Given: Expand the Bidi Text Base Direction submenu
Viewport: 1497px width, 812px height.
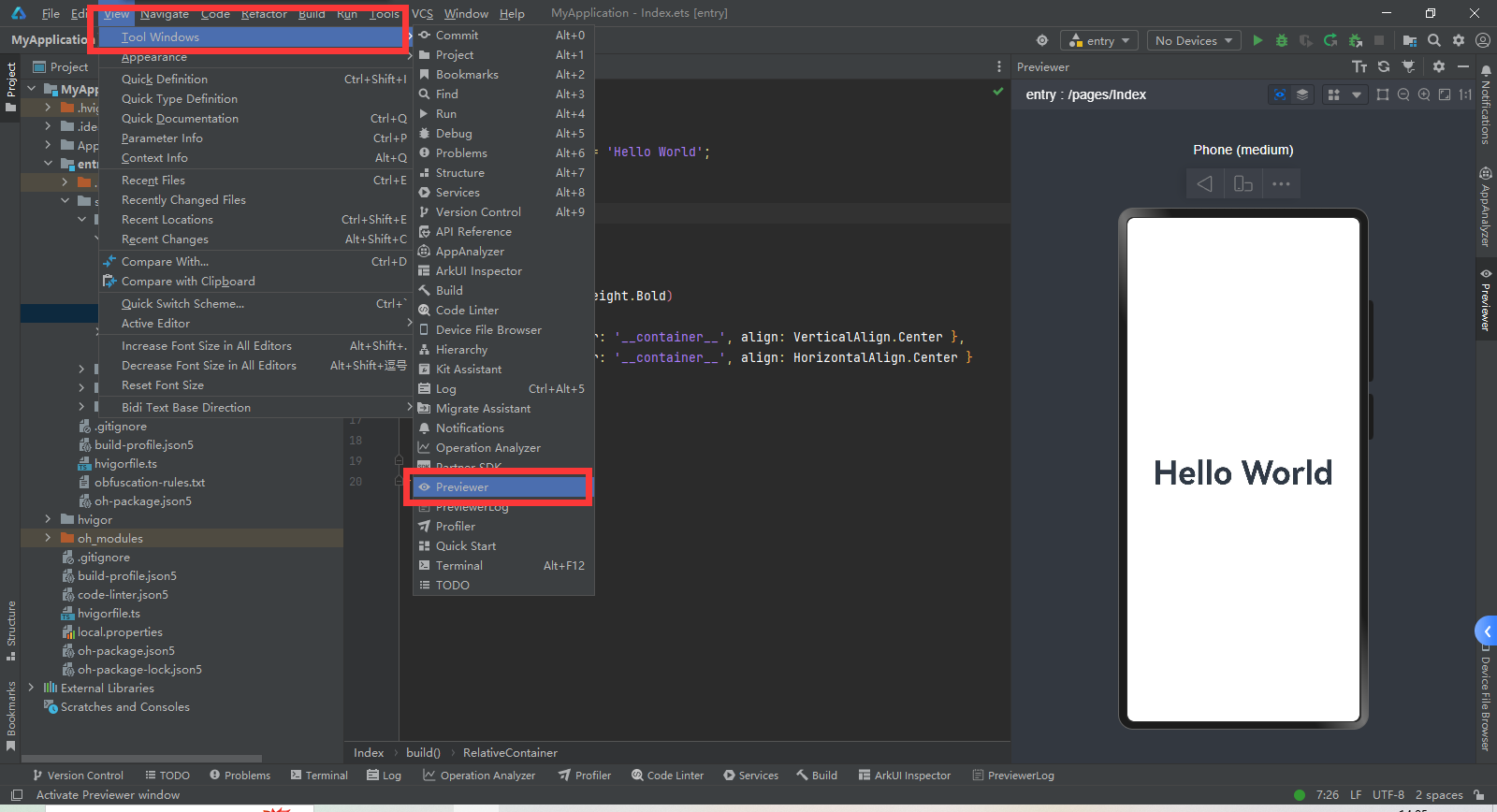Looking at the screenshot, I should pos(409,407).
